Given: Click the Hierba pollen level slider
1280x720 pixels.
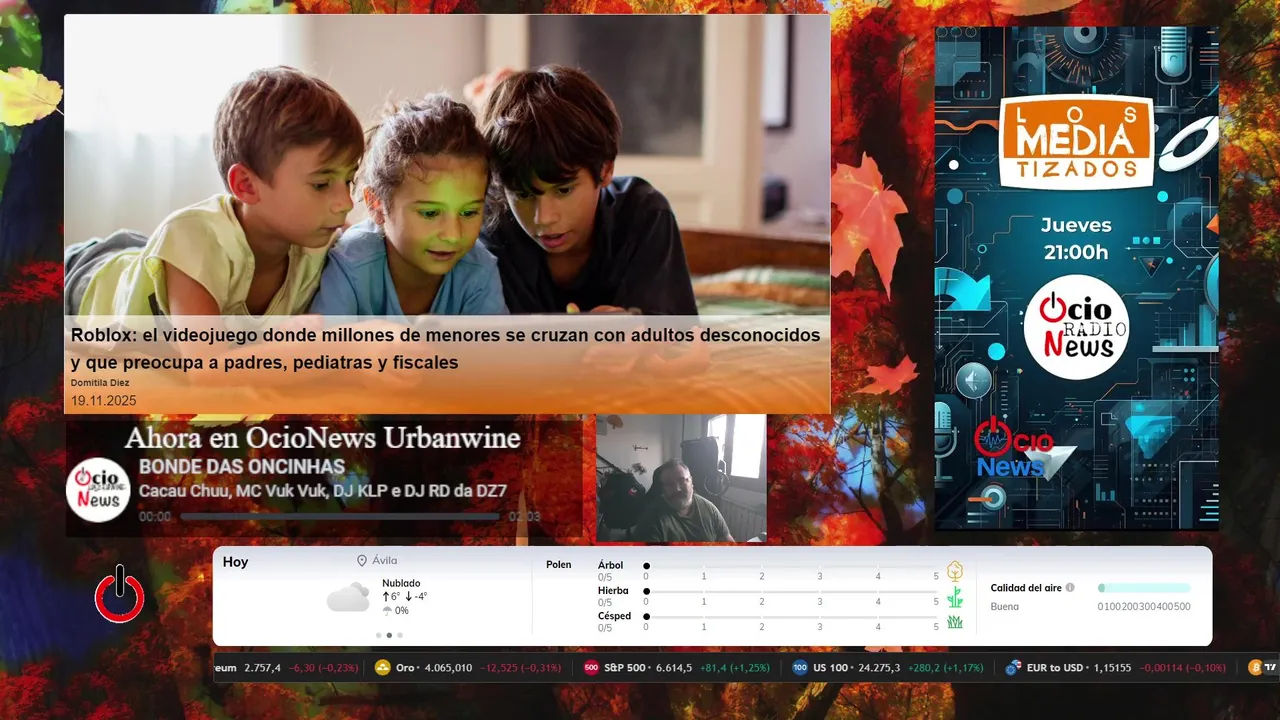Looking at the screenshot, I should pyautogui.click(x=791, y=591).
